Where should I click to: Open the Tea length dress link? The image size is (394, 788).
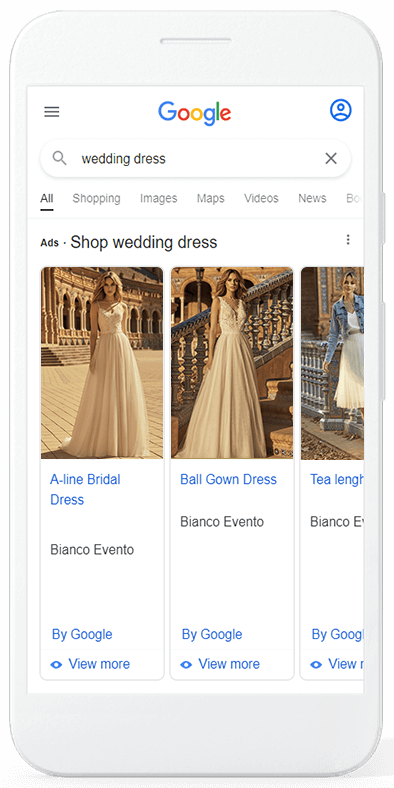(337, 479)
